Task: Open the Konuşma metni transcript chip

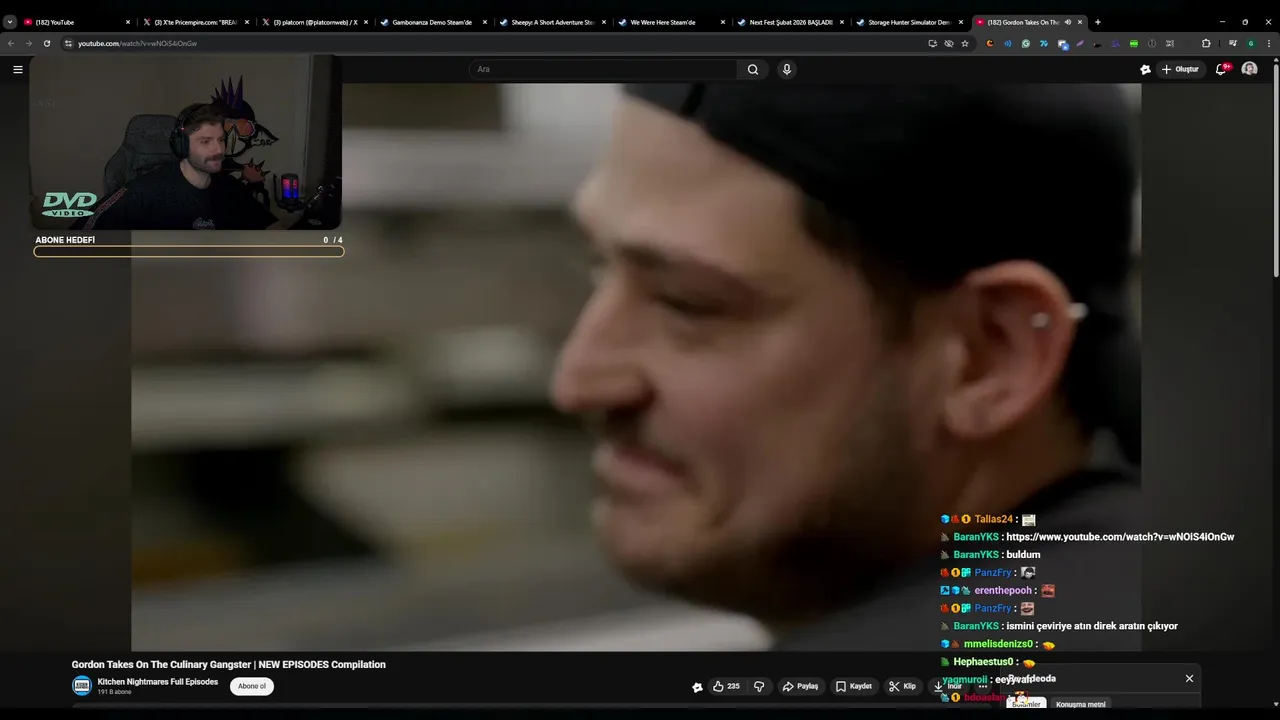Action: click(1081, 704)
